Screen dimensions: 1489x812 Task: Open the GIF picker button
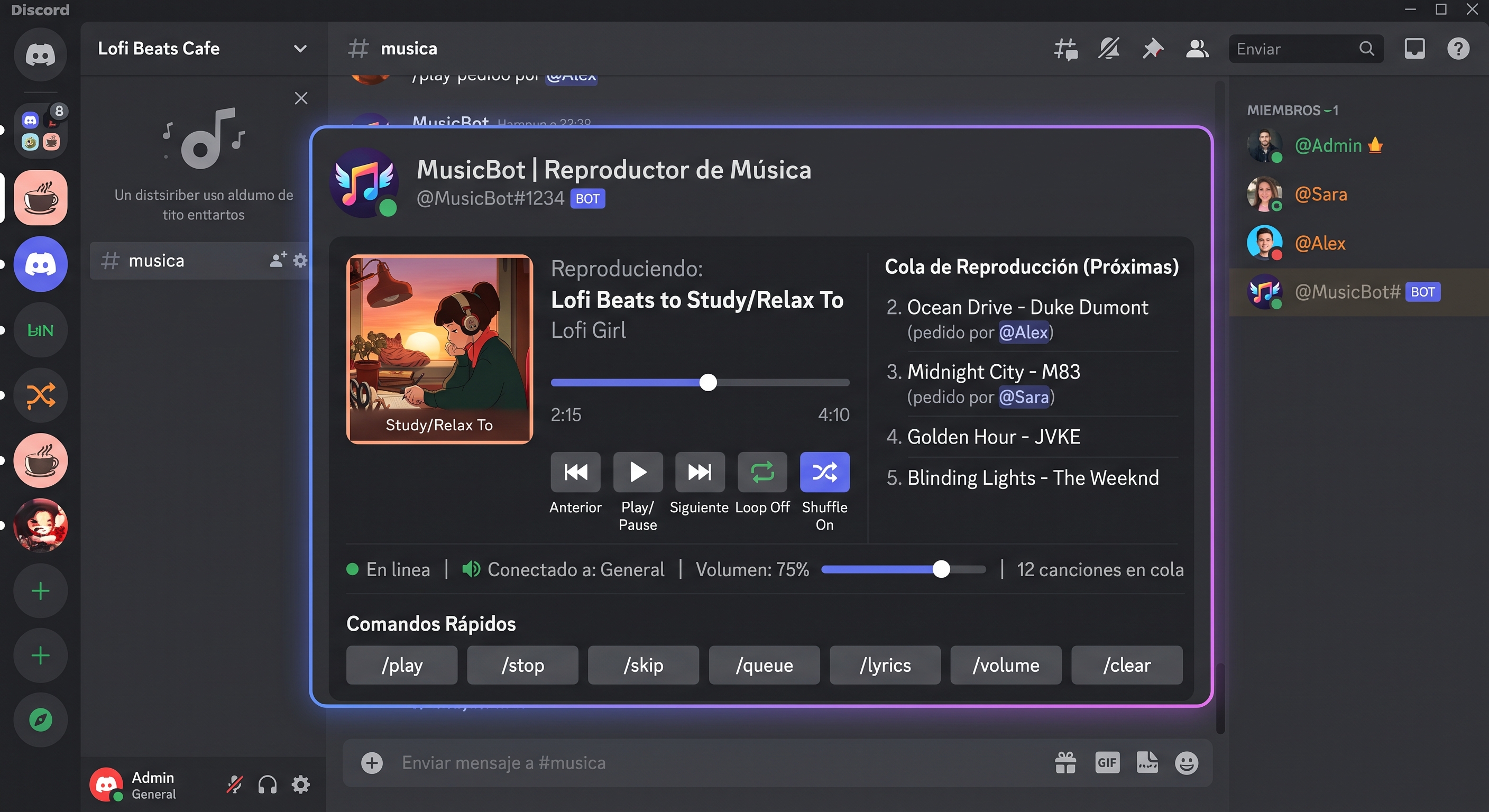[1107, 763]
